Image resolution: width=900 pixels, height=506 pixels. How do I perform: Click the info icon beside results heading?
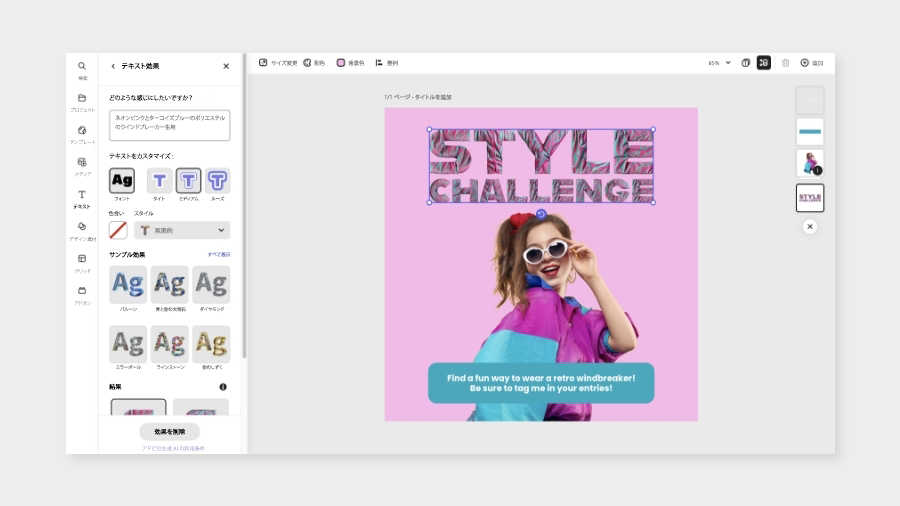[223, 386]
